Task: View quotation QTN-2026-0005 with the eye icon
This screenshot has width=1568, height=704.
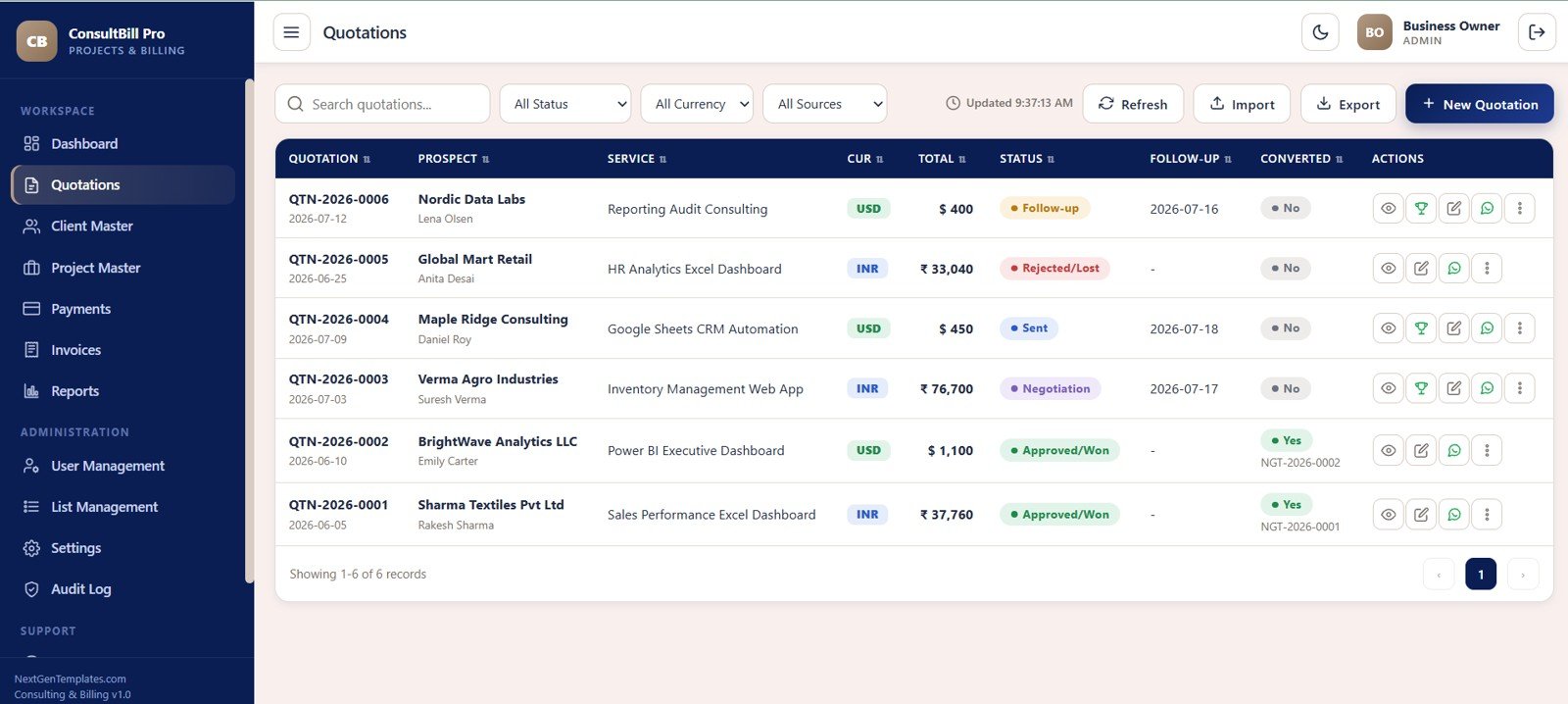Action: (x=1389, y=268)
